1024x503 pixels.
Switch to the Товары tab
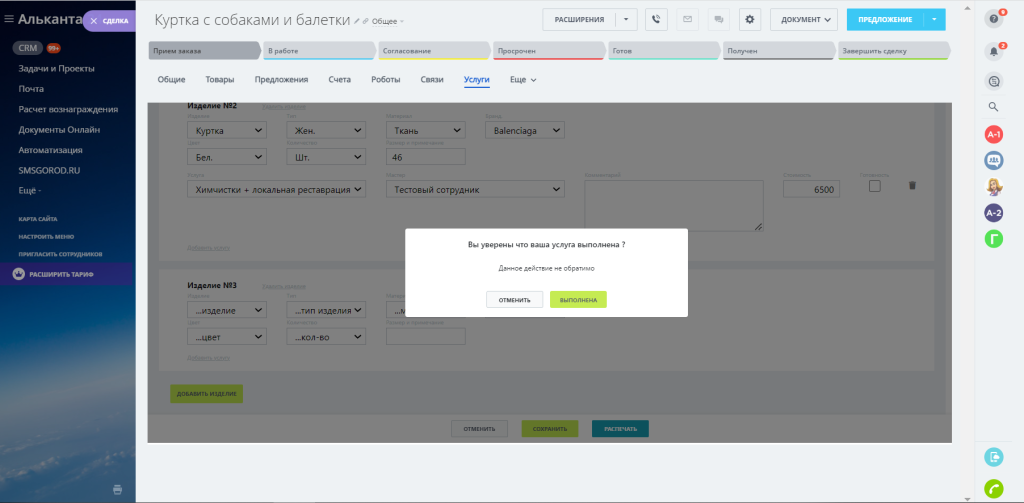[x=220, y=80]
